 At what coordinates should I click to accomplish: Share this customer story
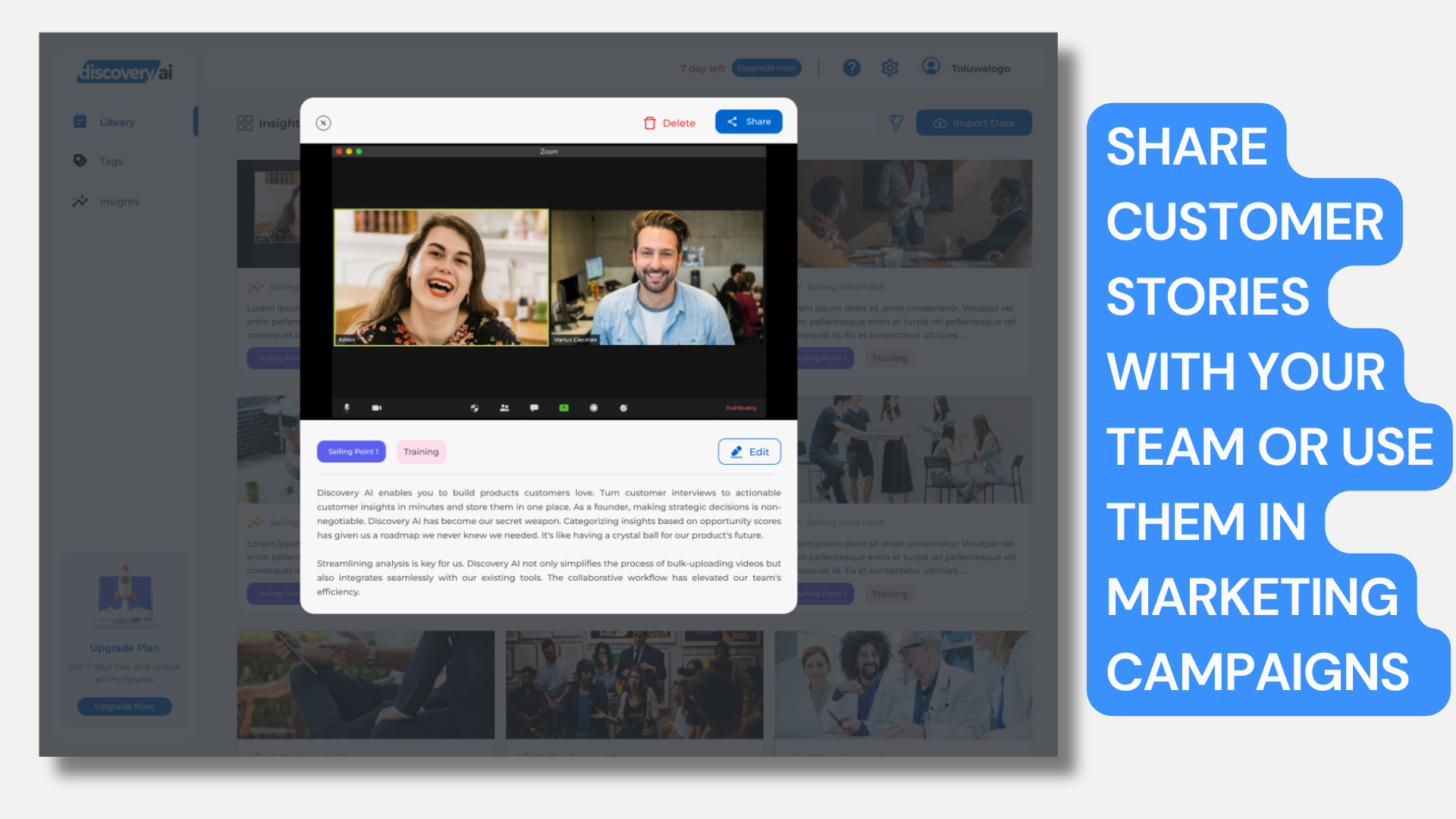tap(748, 121)
